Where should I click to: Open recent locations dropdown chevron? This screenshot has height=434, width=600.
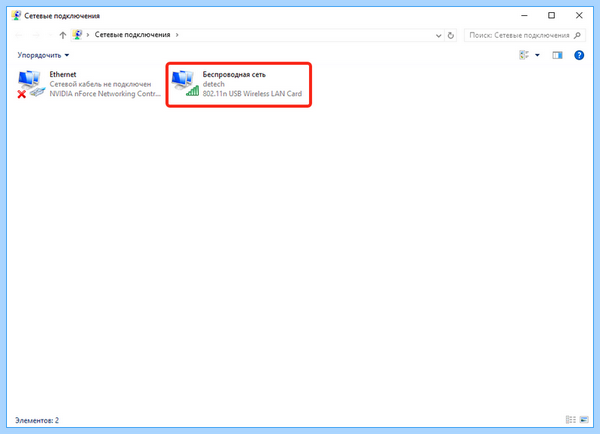[50, 35]
